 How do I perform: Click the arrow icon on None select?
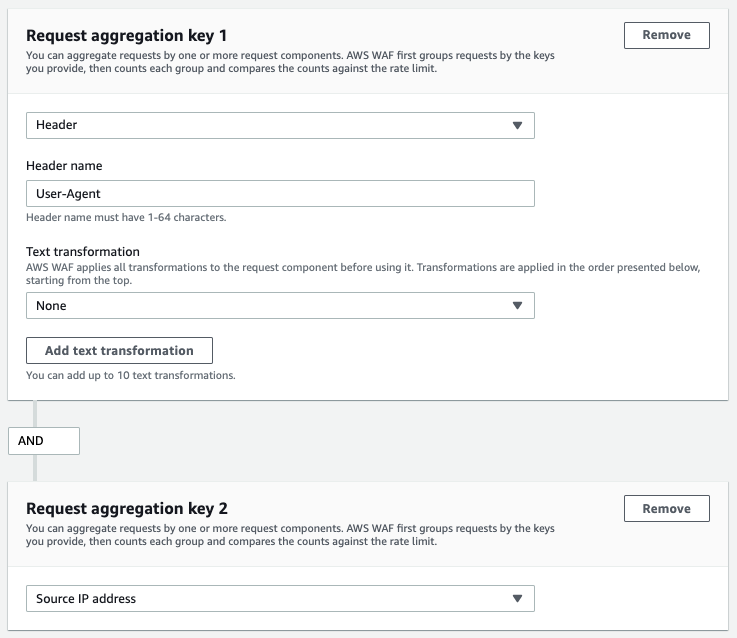click(517, 306)
